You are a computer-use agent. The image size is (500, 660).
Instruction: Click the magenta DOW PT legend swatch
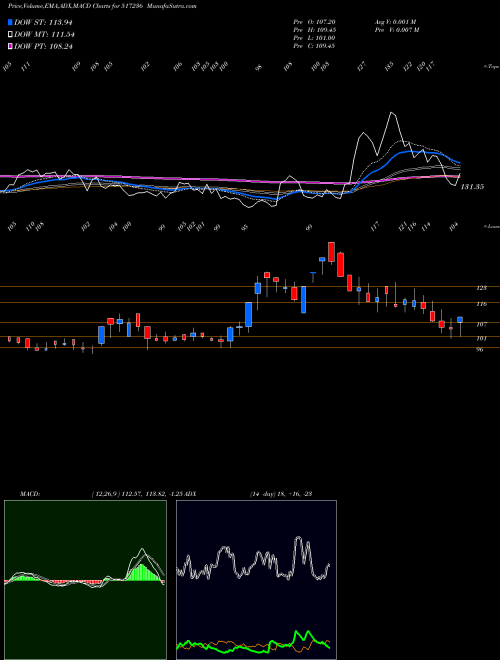pos(10,46)
